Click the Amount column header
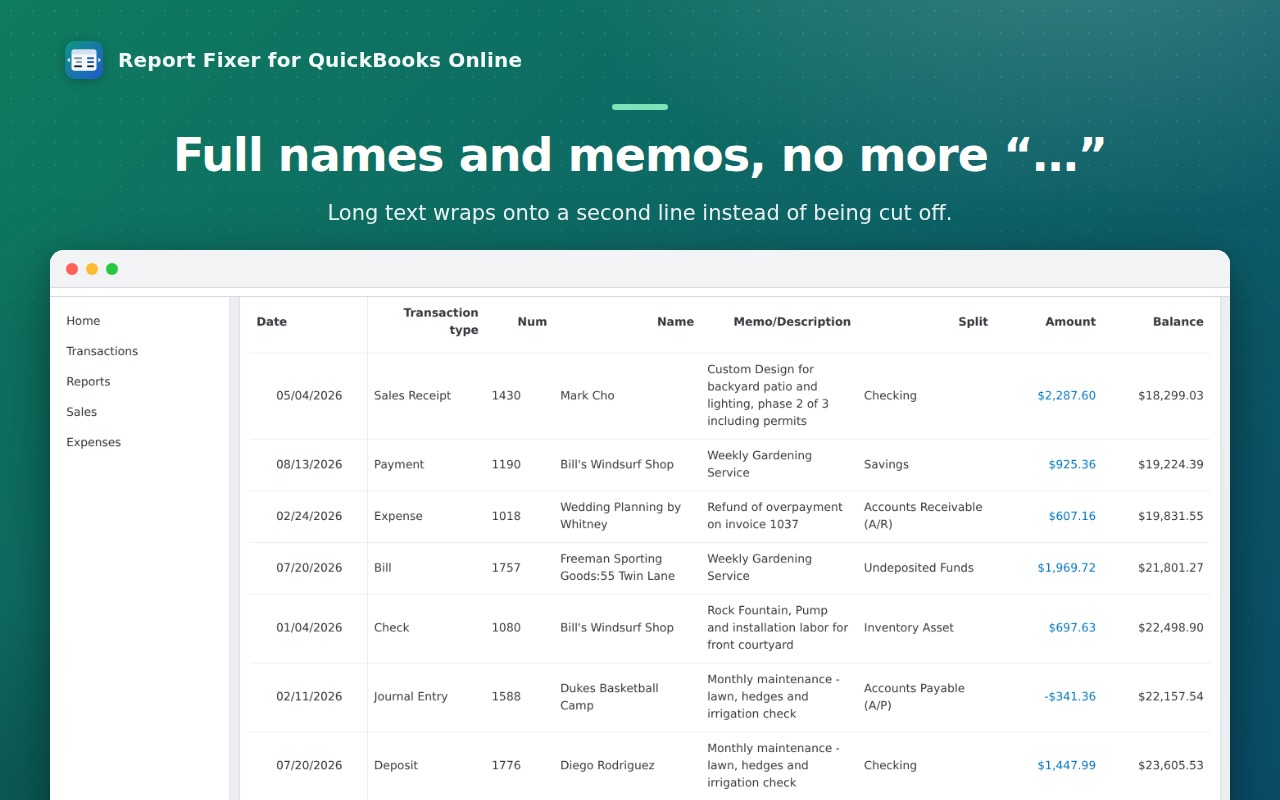The height and width of the screenshot is (800, 1280). tap(1070, 322)
